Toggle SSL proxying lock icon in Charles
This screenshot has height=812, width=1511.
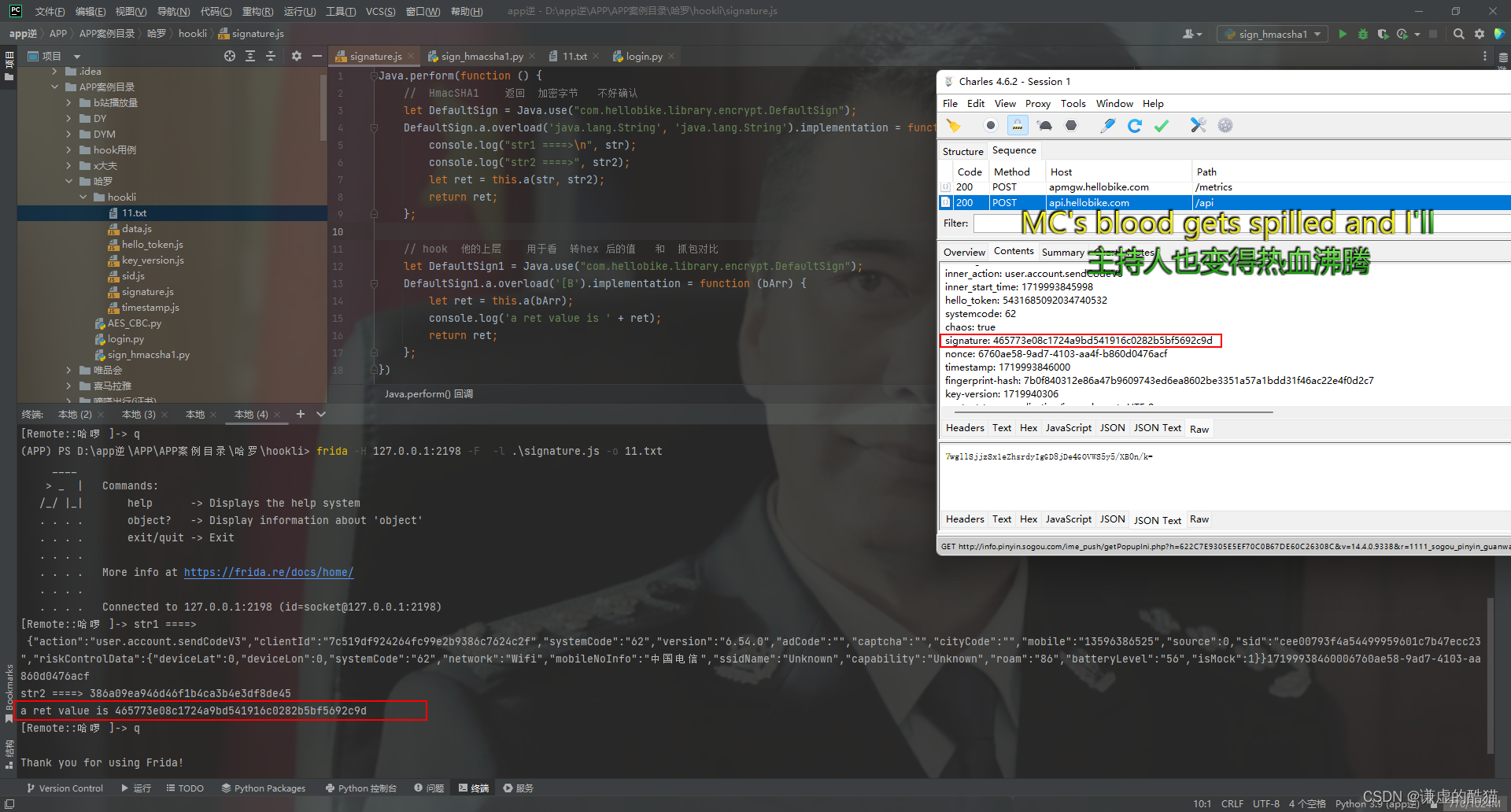coord(1018,125)
